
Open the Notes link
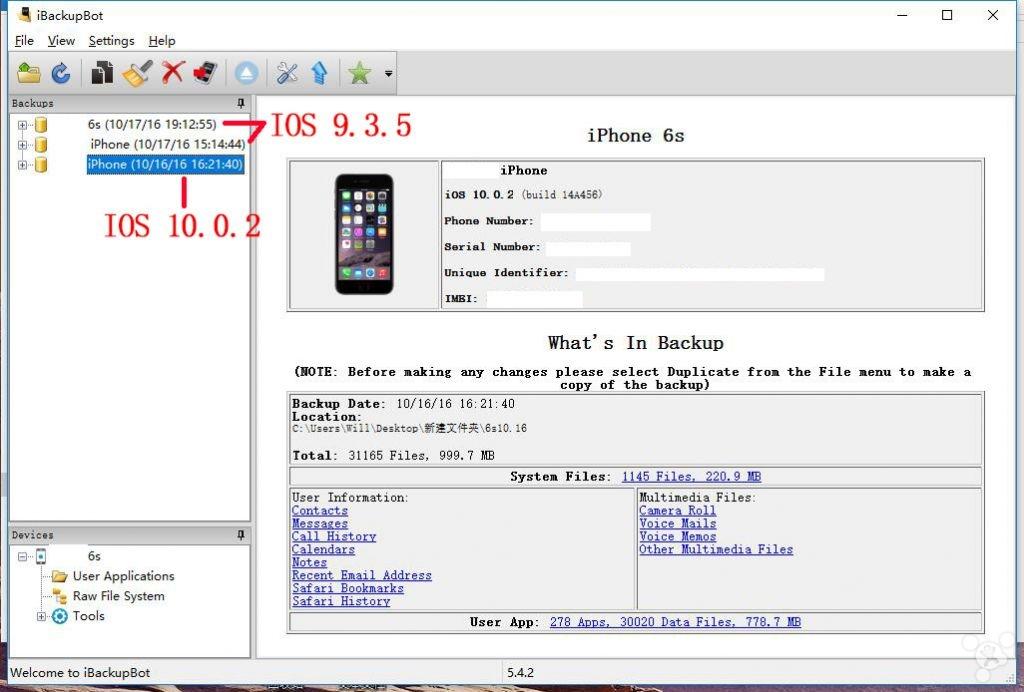point(309,562)
